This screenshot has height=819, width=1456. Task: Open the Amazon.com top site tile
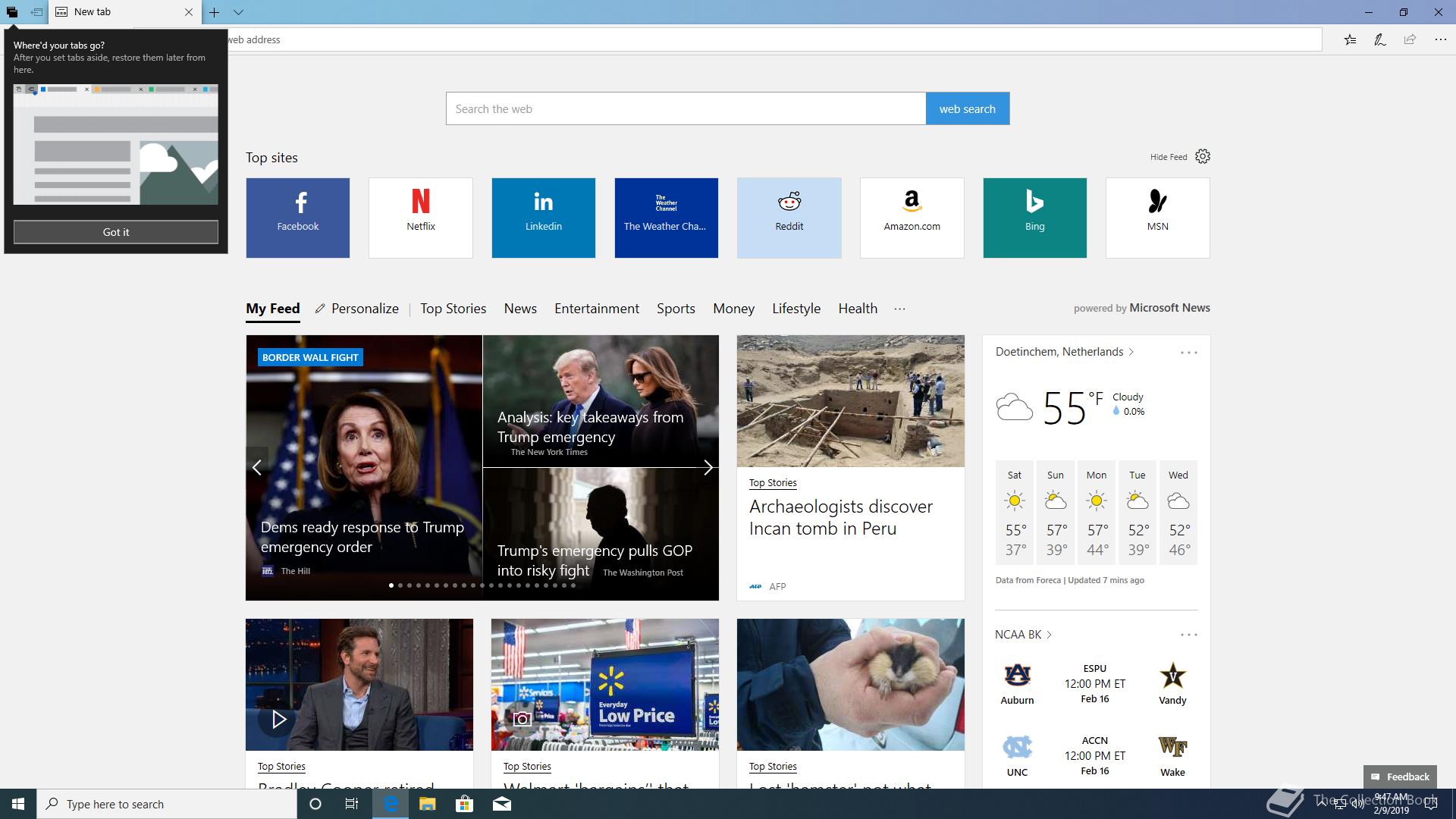(x=912, y=218)
